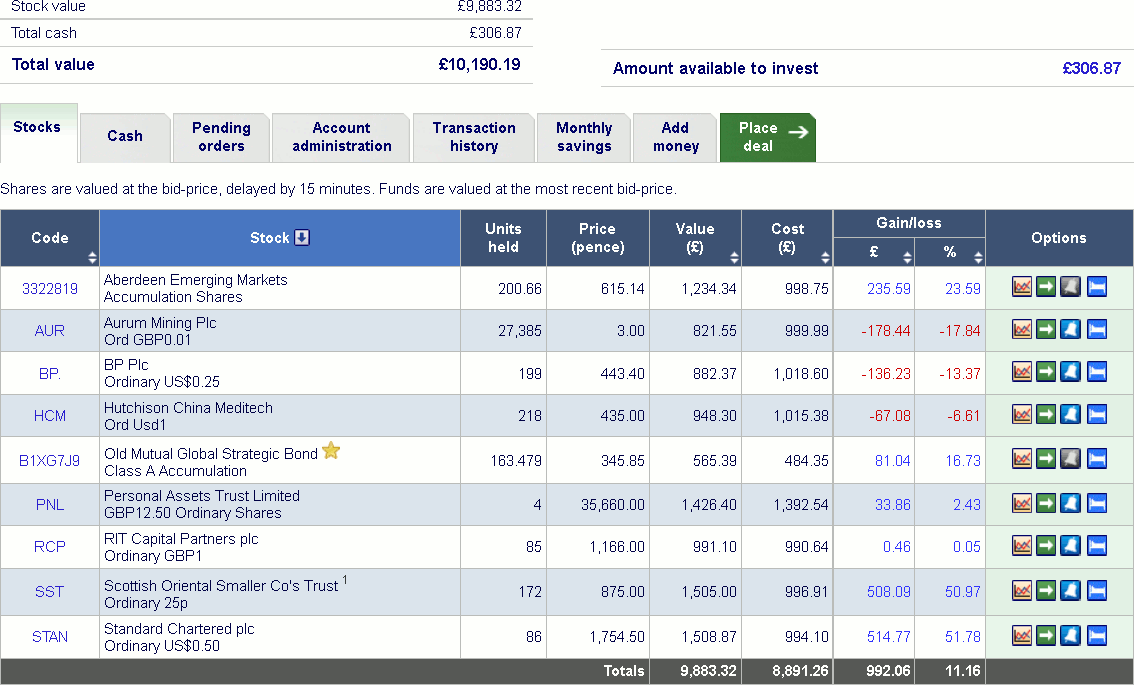The width and height of the screenshot is (1134, 685).
Task: Open price chart icon for Aberdeen Emerging Markets
Action: pyautogui.click(x=1021, y=287)
